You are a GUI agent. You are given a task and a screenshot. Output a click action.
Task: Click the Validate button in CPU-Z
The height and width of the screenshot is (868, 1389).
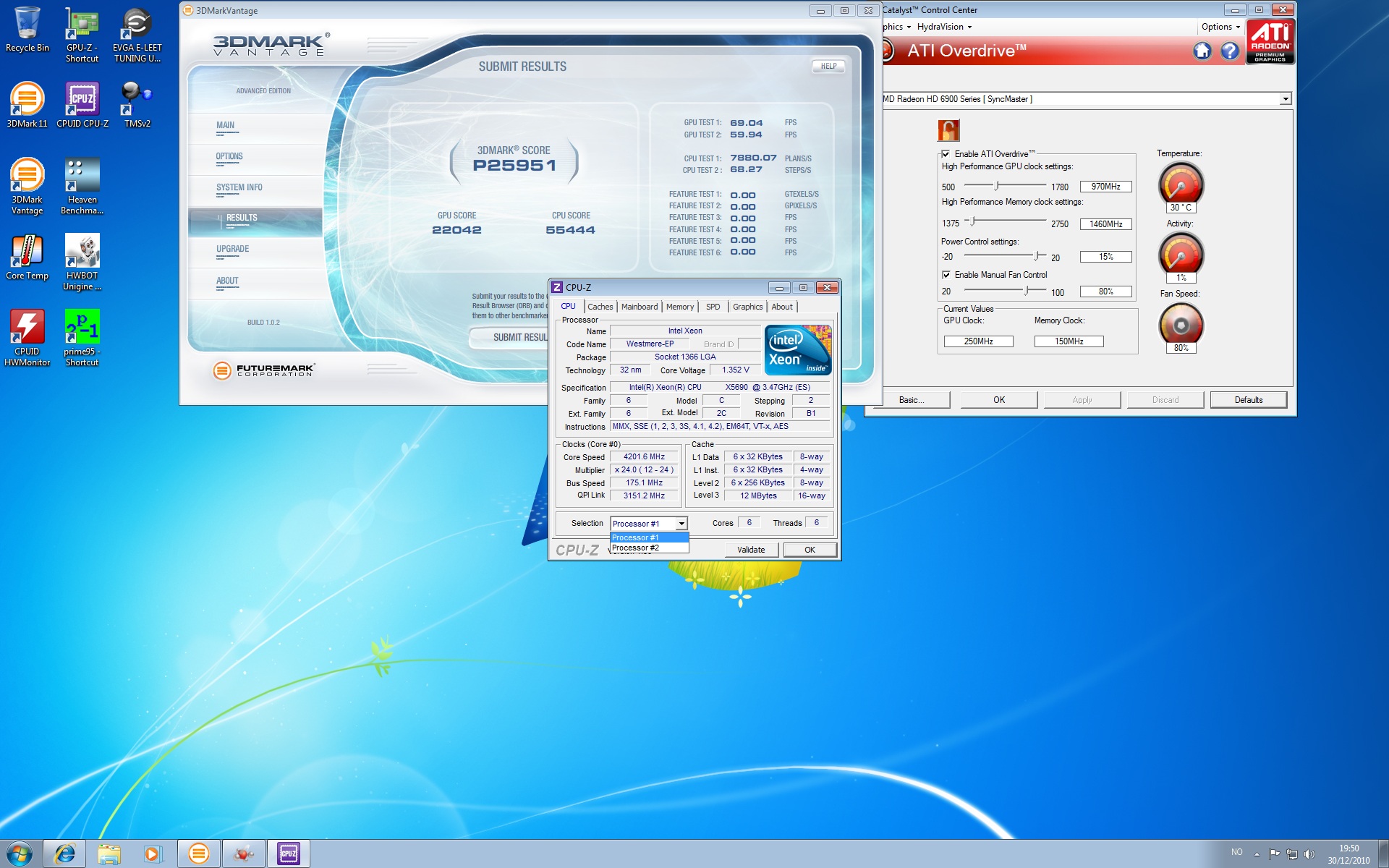coord(752,550)
